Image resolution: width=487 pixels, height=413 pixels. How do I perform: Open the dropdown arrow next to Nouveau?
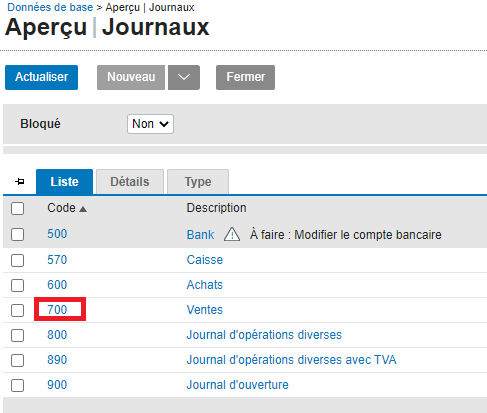coord(184,77)
